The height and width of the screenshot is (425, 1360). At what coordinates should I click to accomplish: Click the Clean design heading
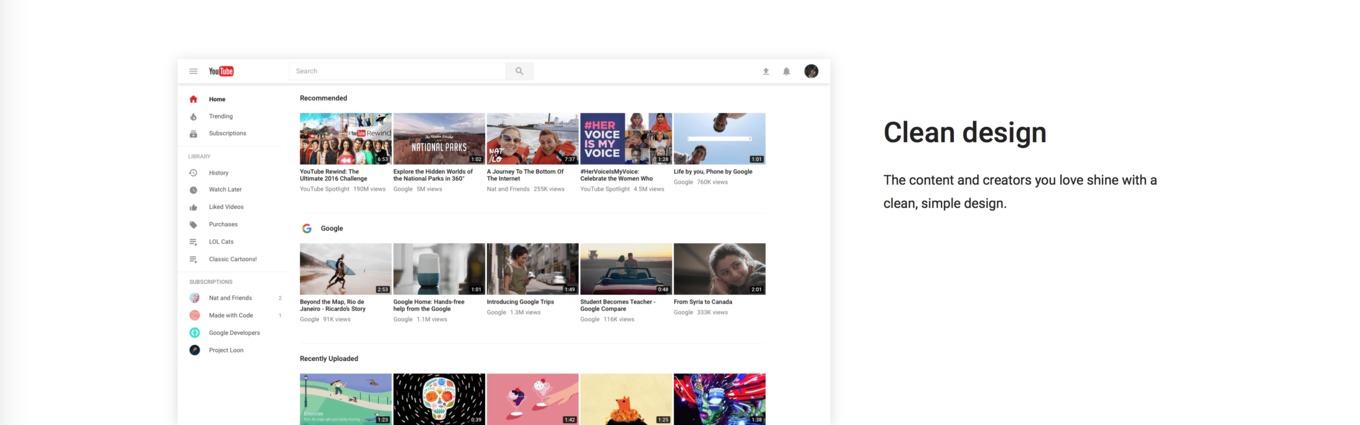[965, 133]
